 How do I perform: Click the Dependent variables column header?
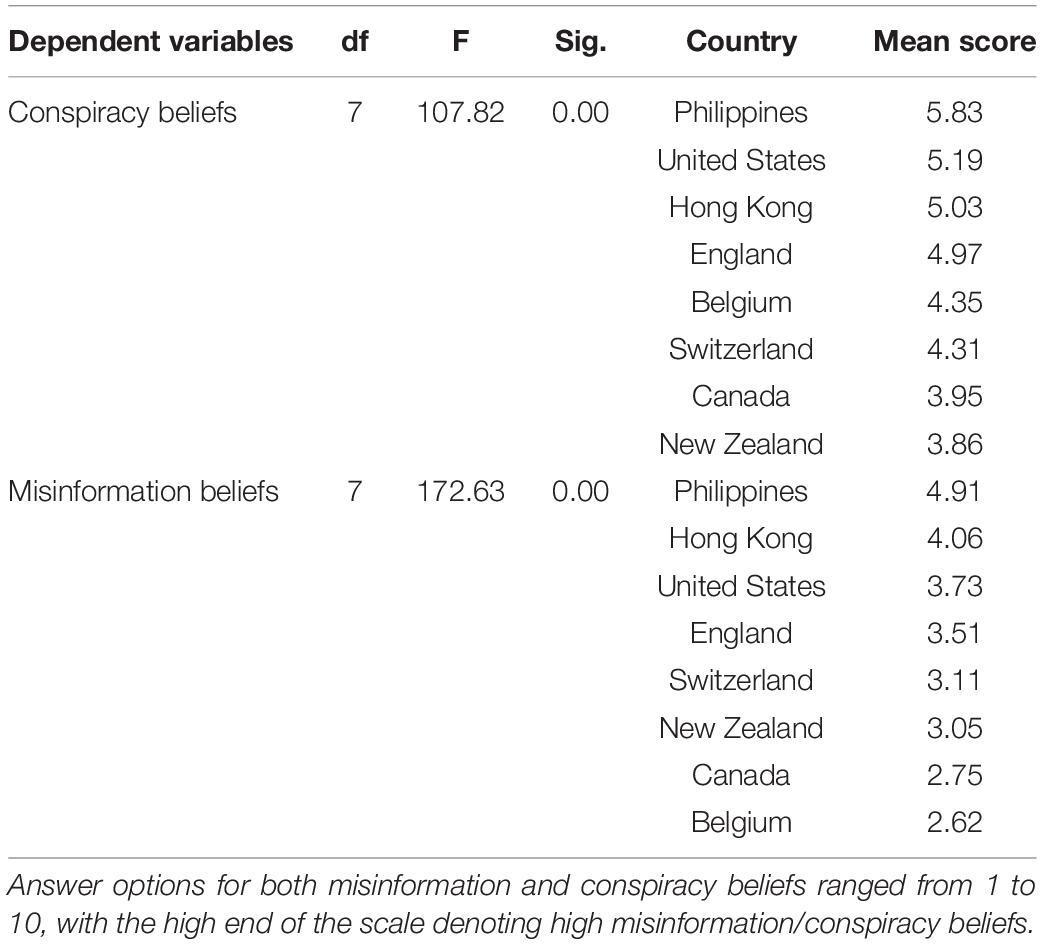coord(151,41)
